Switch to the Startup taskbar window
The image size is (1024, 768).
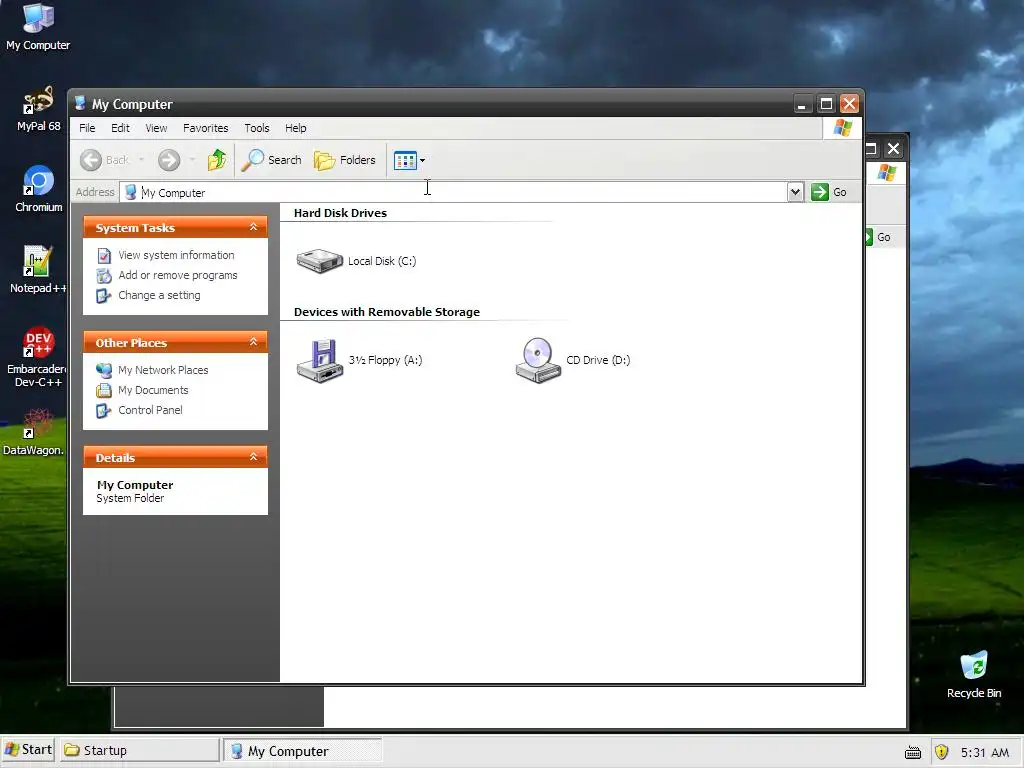(x=139, y=750)
